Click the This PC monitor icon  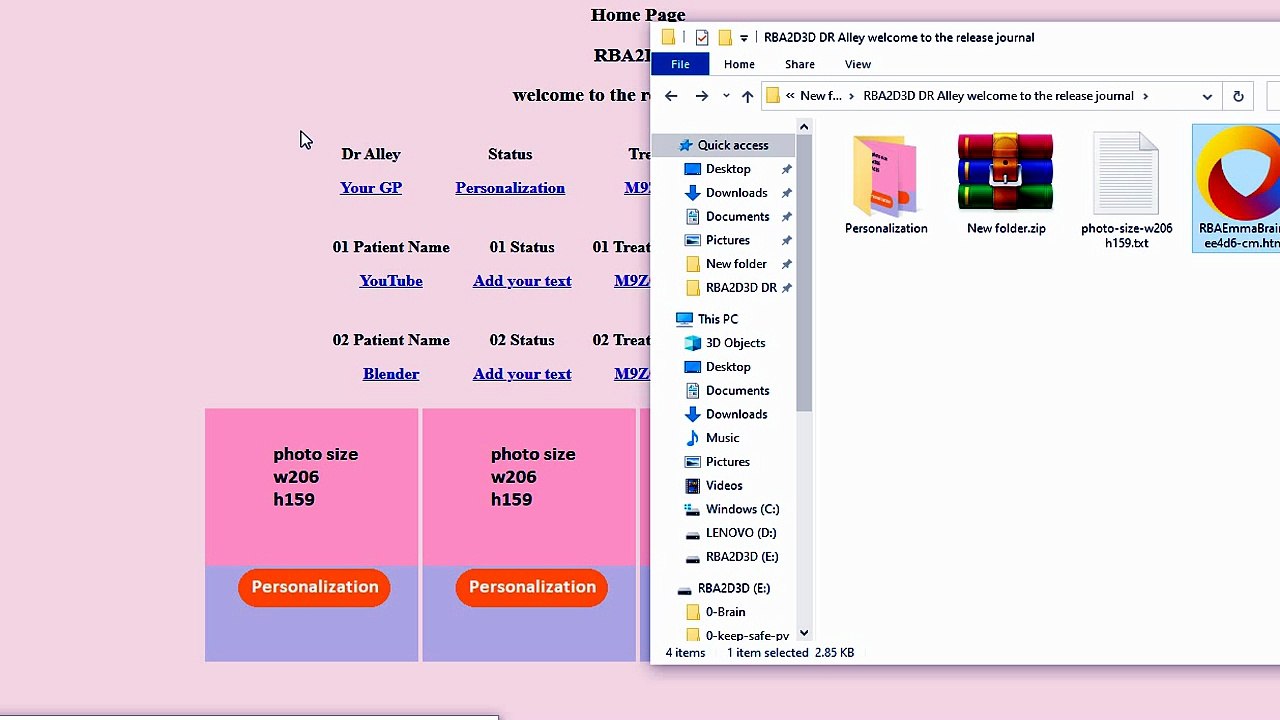coord(684,319)
